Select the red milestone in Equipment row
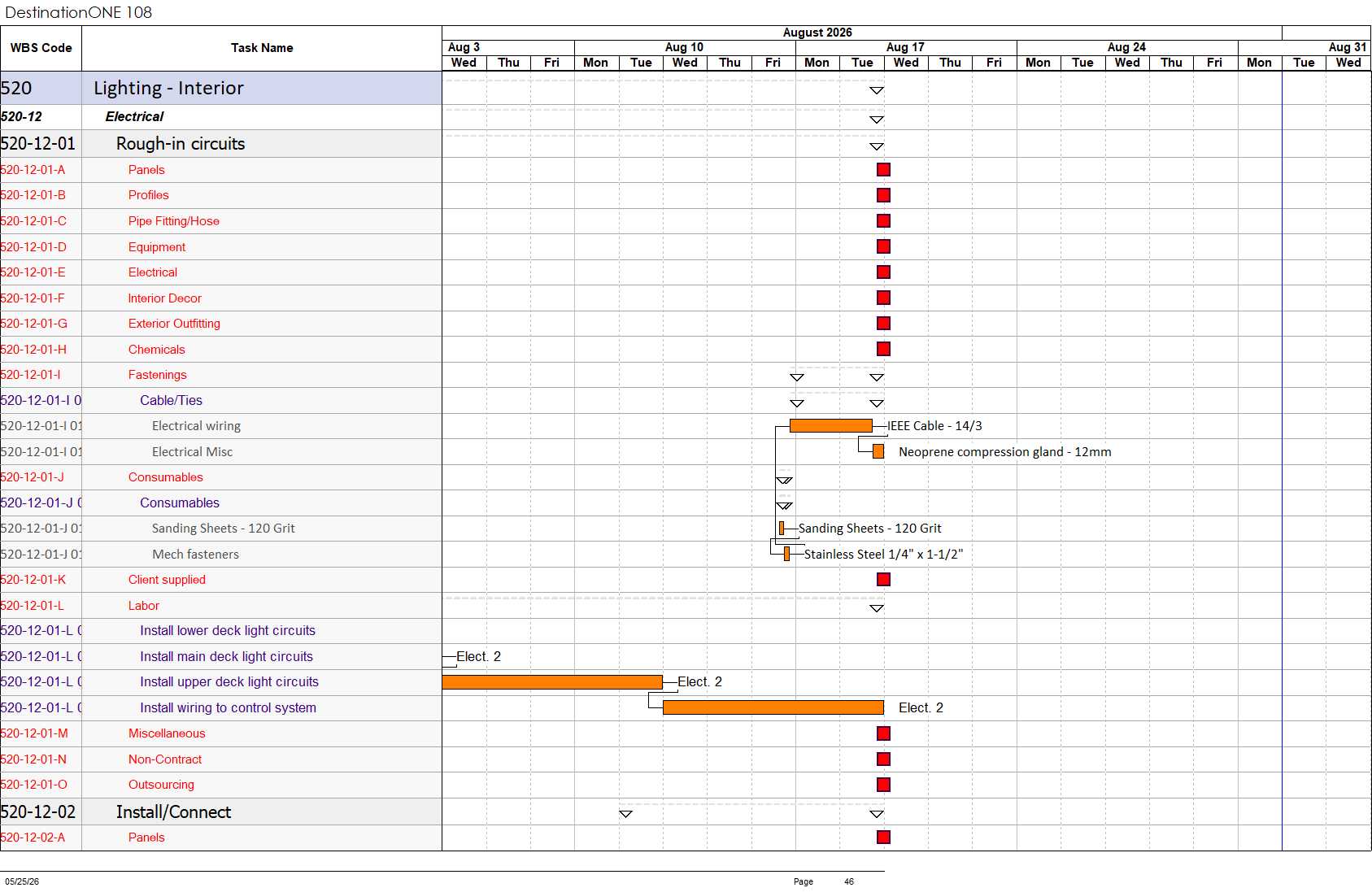Image resolution: width=1372 pixels, height=892 pixels. [883, 246]
